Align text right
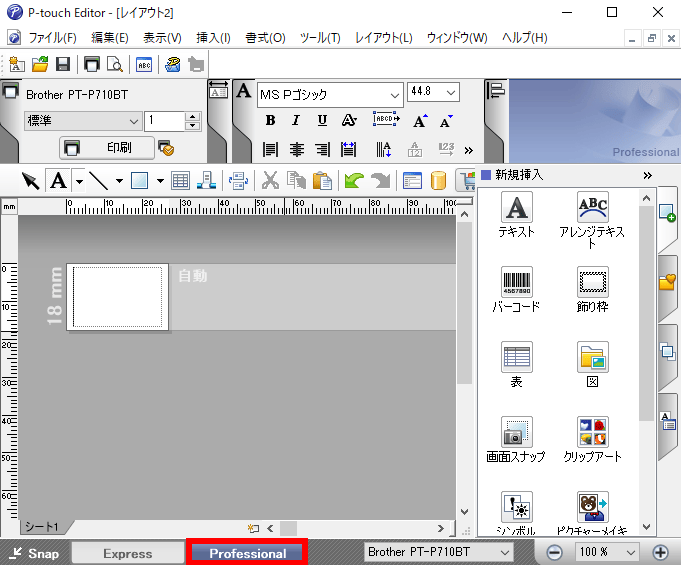Image resolution: width=681 pixels, height=565 pixels. (323, 149)
